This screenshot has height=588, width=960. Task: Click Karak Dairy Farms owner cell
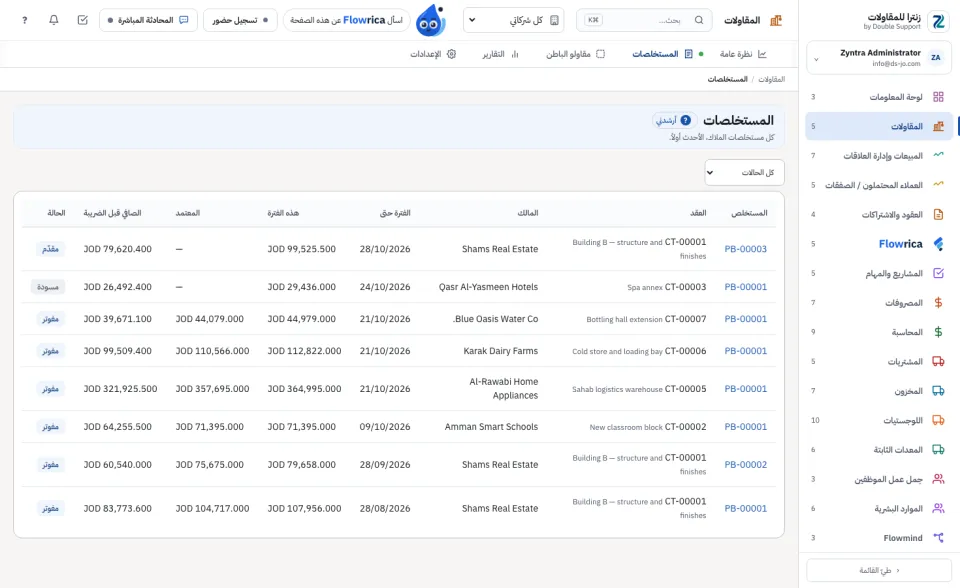tap(500, 351)
